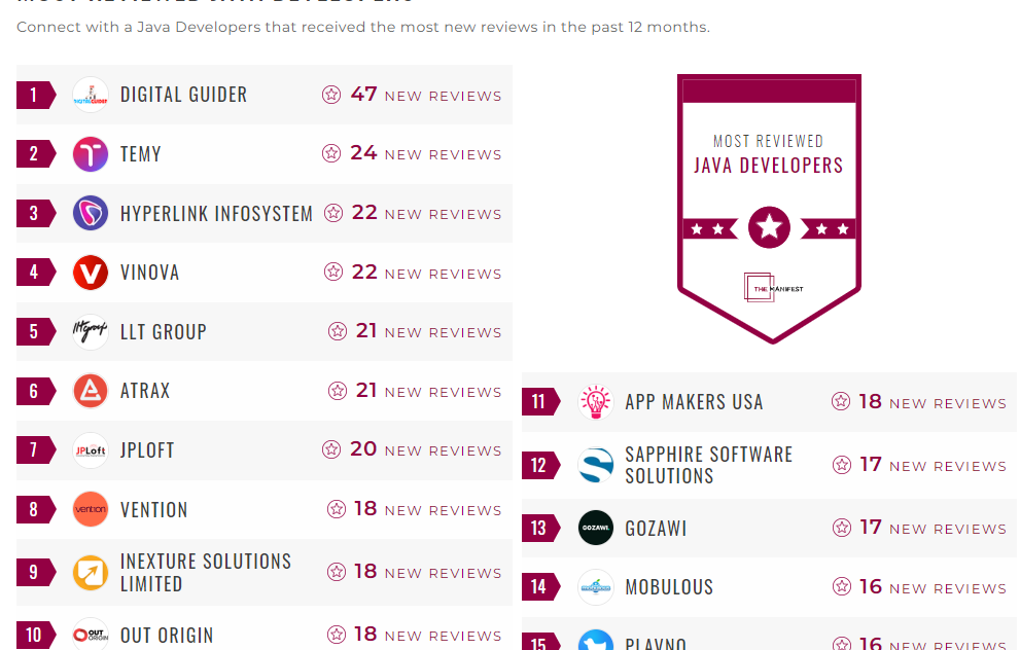The width and height of the screenshot is (1020, 650).
Task: Click the black Gozawi logo
Action: [596, 528]
